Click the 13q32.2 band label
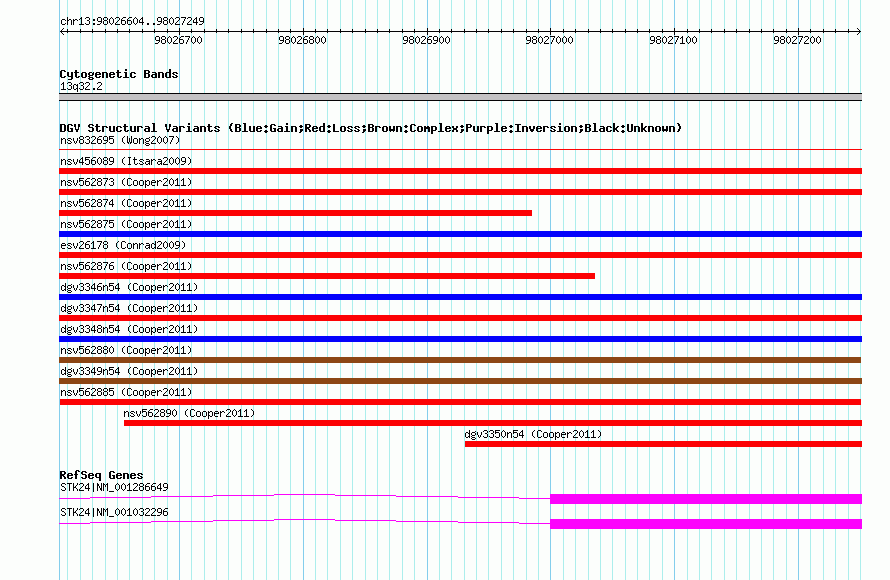Screen dimensions: 890x580 click(81, 86)
